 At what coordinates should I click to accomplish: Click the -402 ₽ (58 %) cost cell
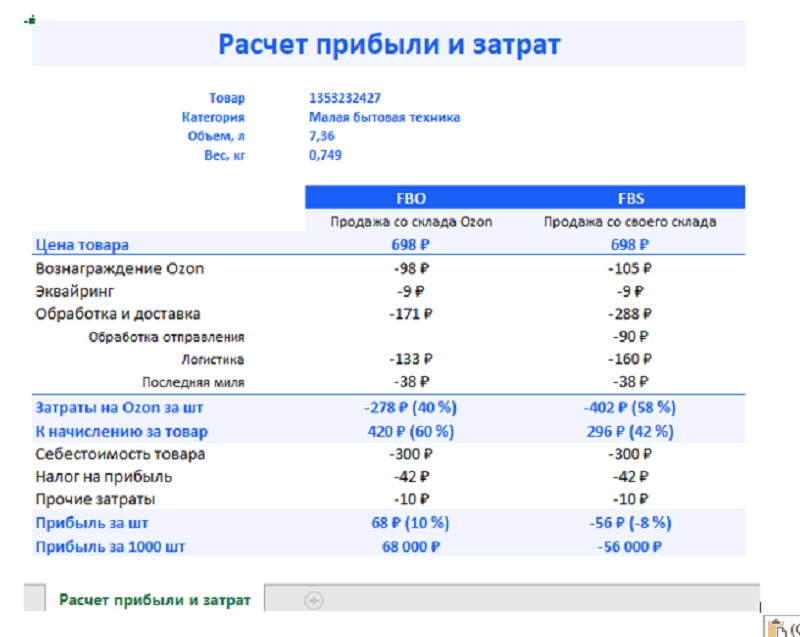630,408
